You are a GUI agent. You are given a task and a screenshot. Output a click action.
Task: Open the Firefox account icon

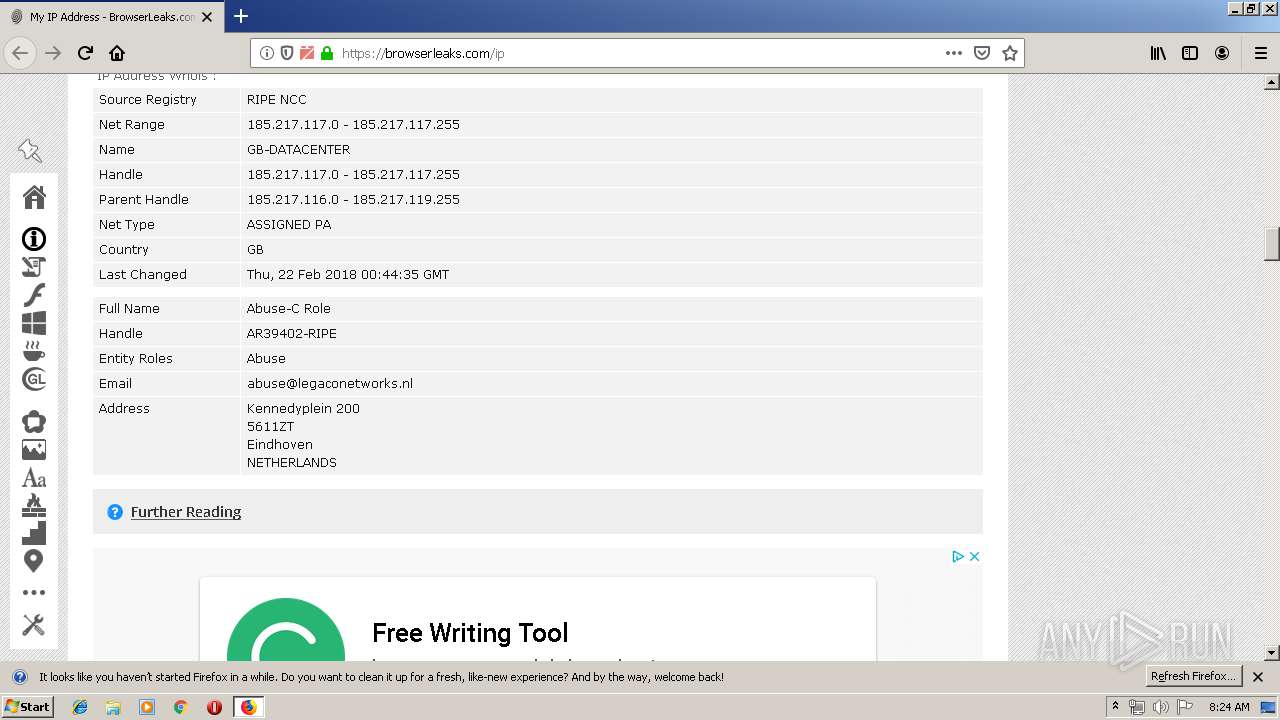1222,53
